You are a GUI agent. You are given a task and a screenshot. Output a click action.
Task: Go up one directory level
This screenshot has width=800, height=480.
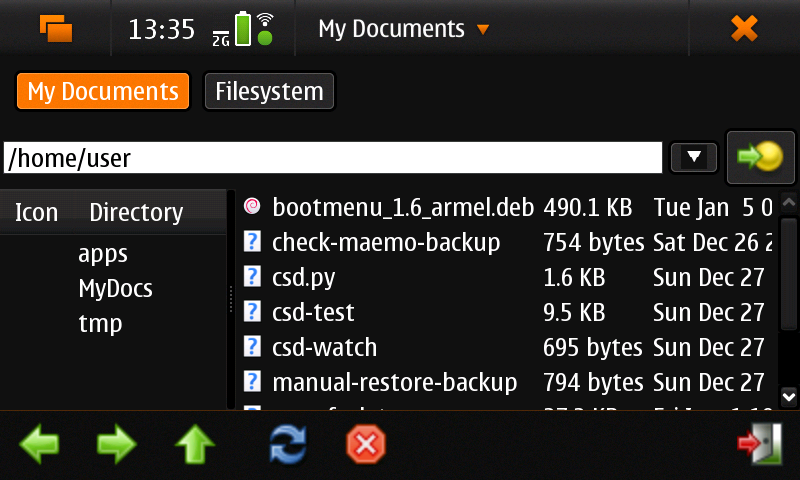(195, 444)
